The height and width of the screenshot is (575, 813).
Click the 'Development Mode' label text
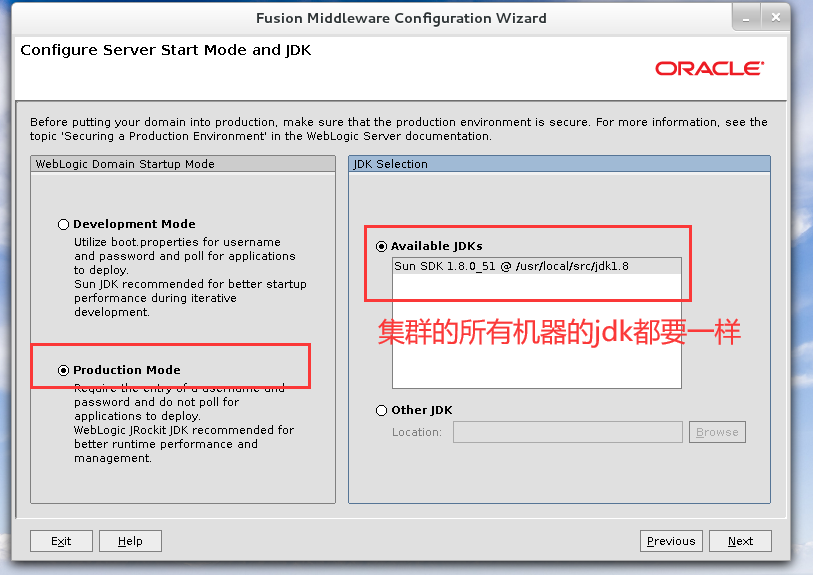134,224
